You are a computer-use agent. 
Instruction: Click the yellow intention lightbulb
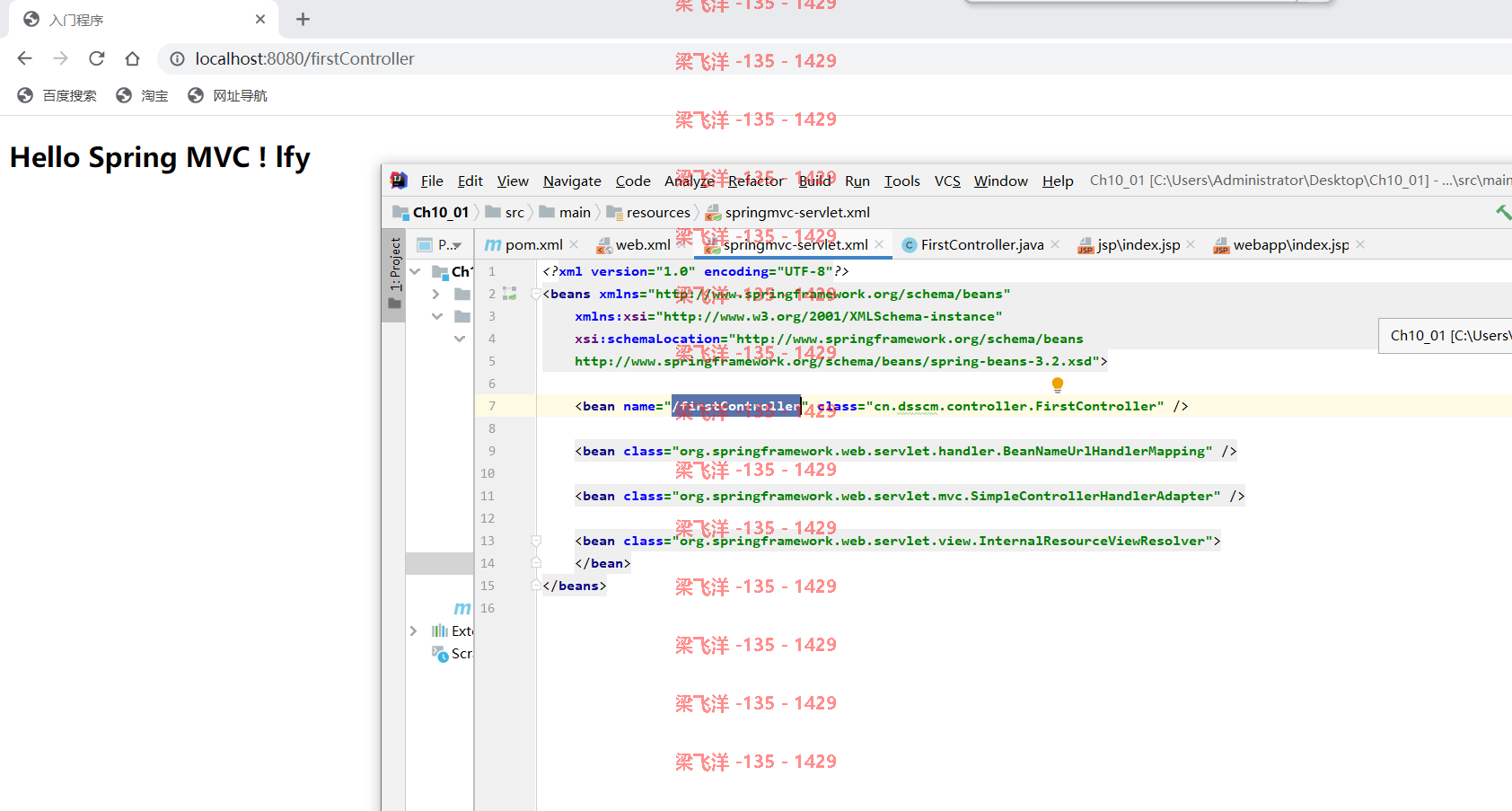coord(1058,384)
